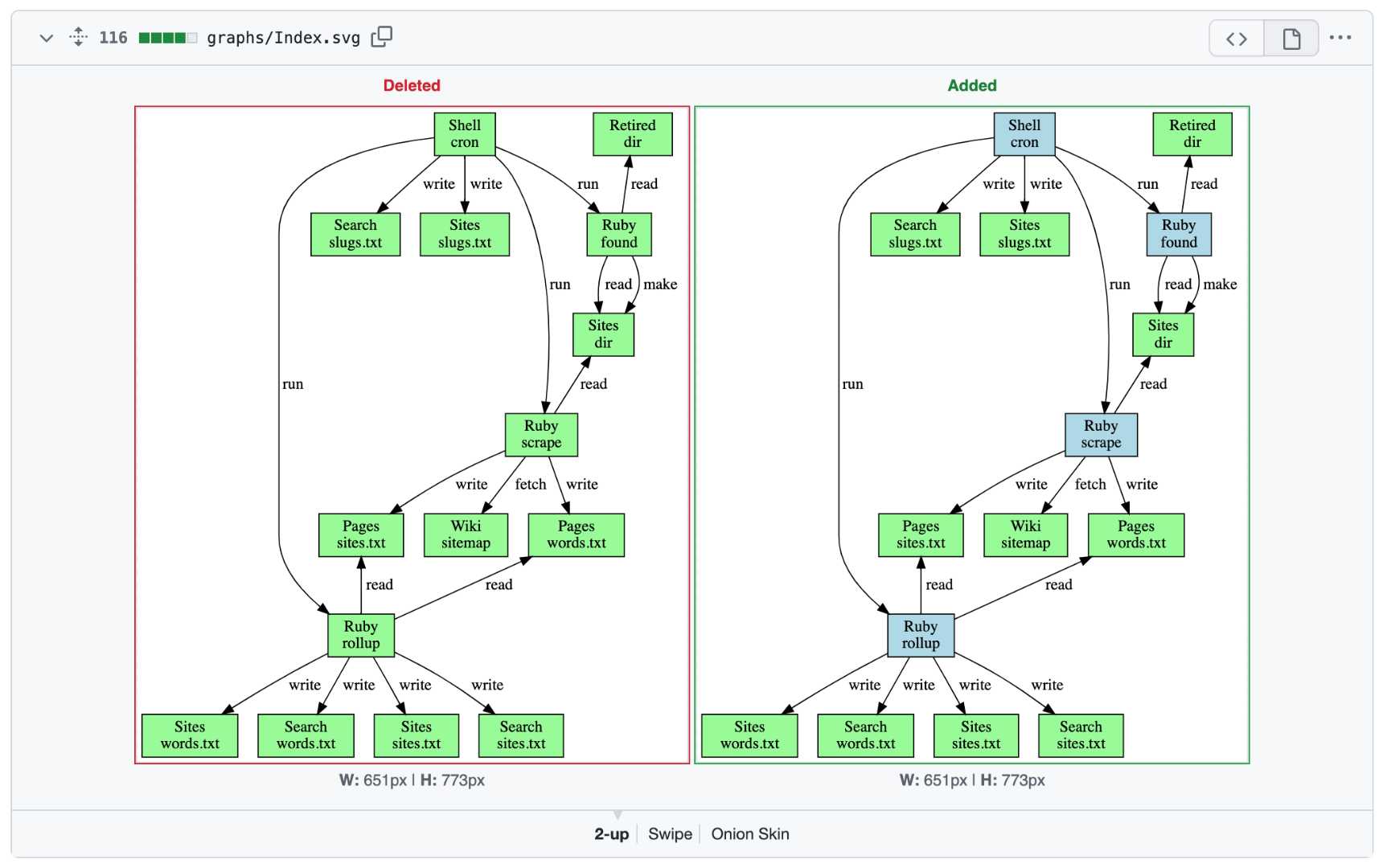Click the 116 changes count
Viewport: 1383px width, 868px height.
(113, 37)
